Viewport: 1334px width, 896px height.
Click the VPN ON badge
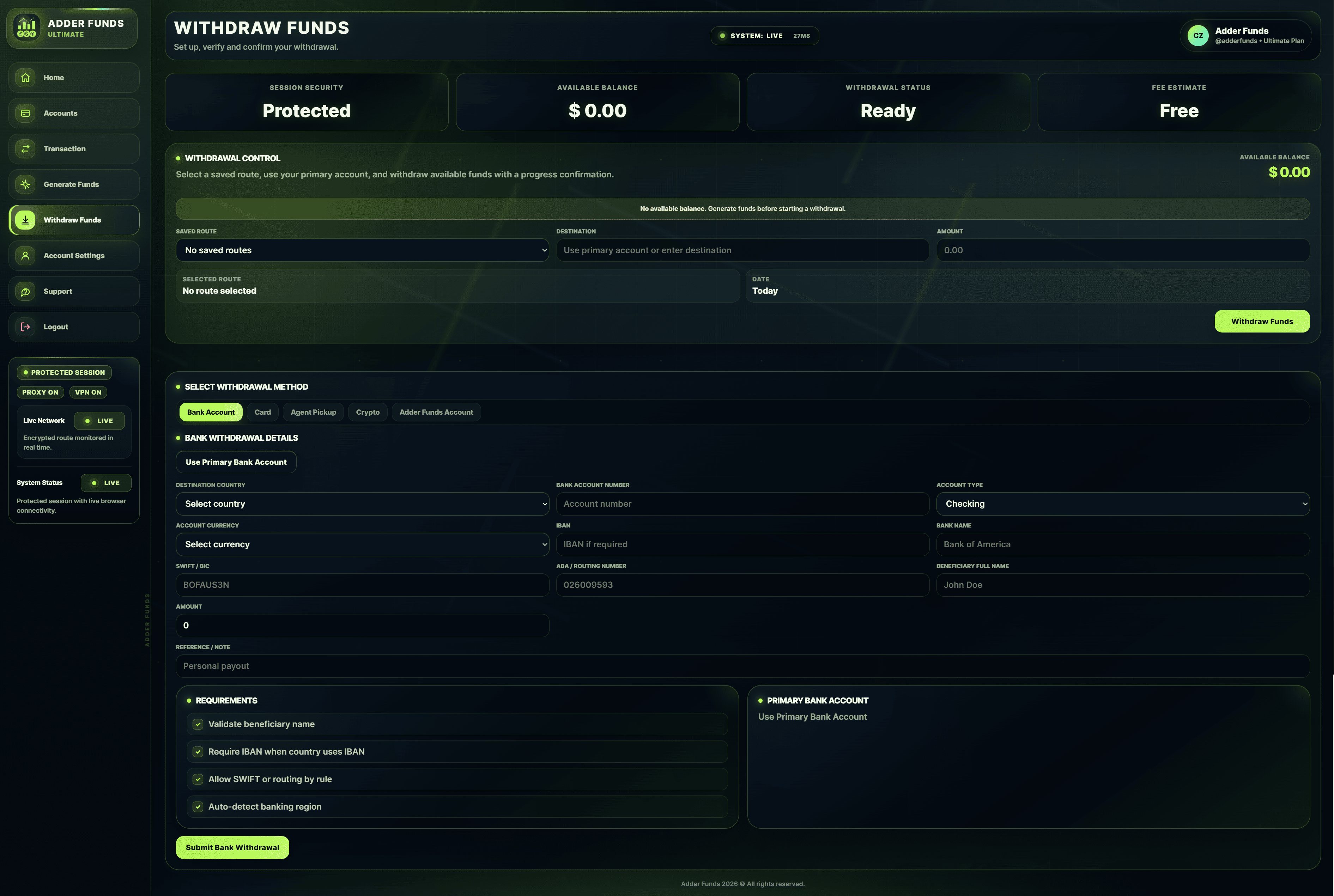click(88, 392)
